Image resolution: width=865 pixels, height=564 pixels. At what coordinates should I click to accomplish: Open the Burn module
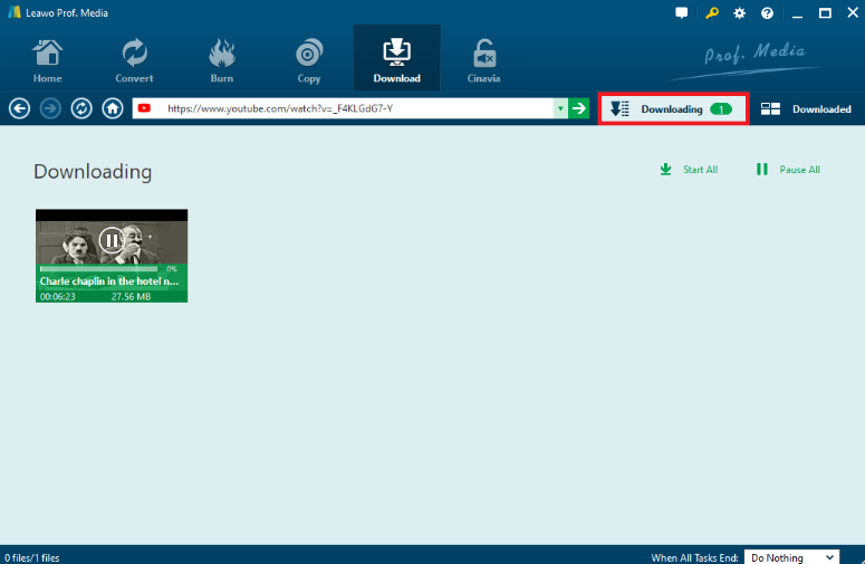pos(222,60)
